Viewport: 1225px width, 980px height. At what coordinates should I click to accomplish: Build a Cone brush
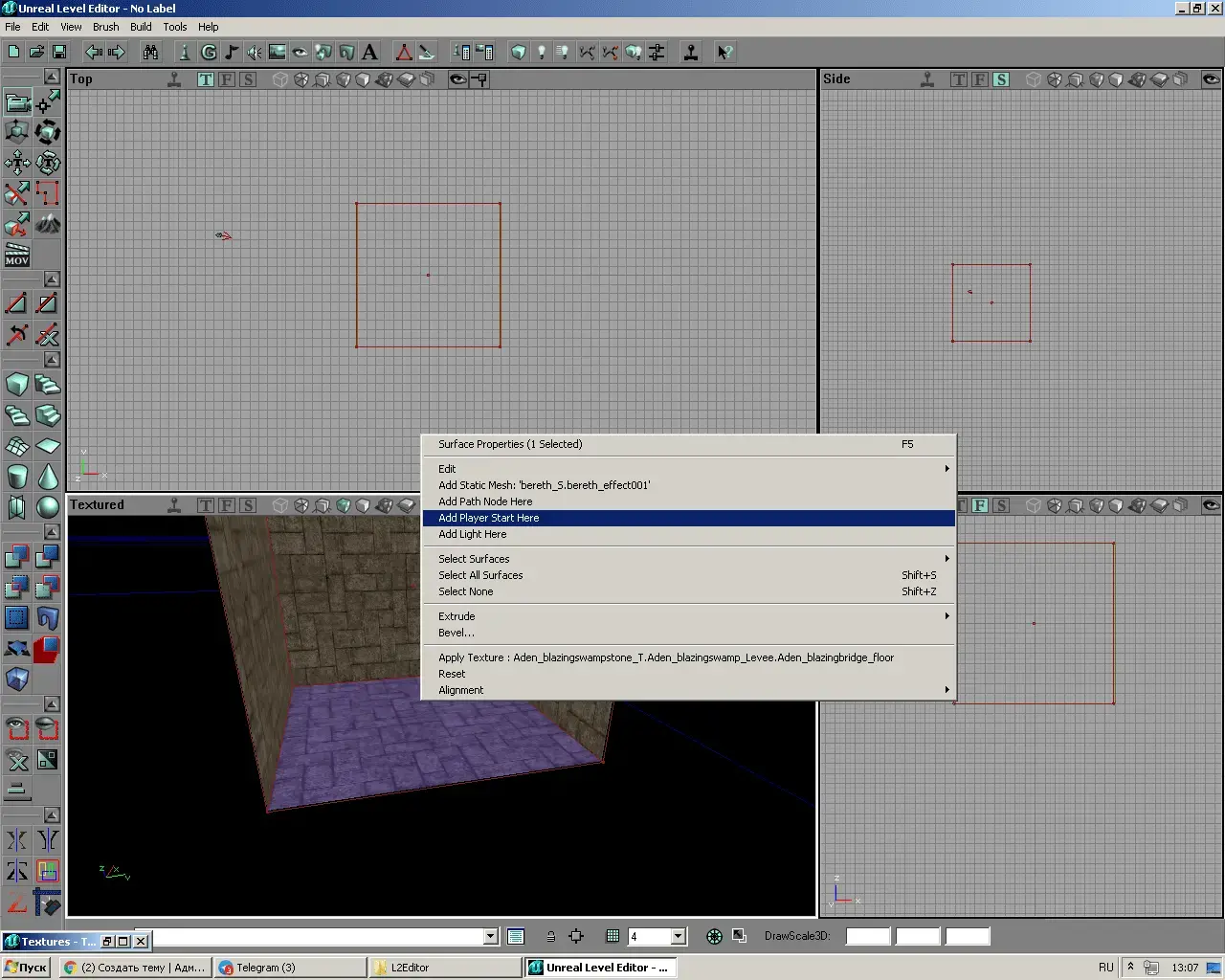(47, 477)
